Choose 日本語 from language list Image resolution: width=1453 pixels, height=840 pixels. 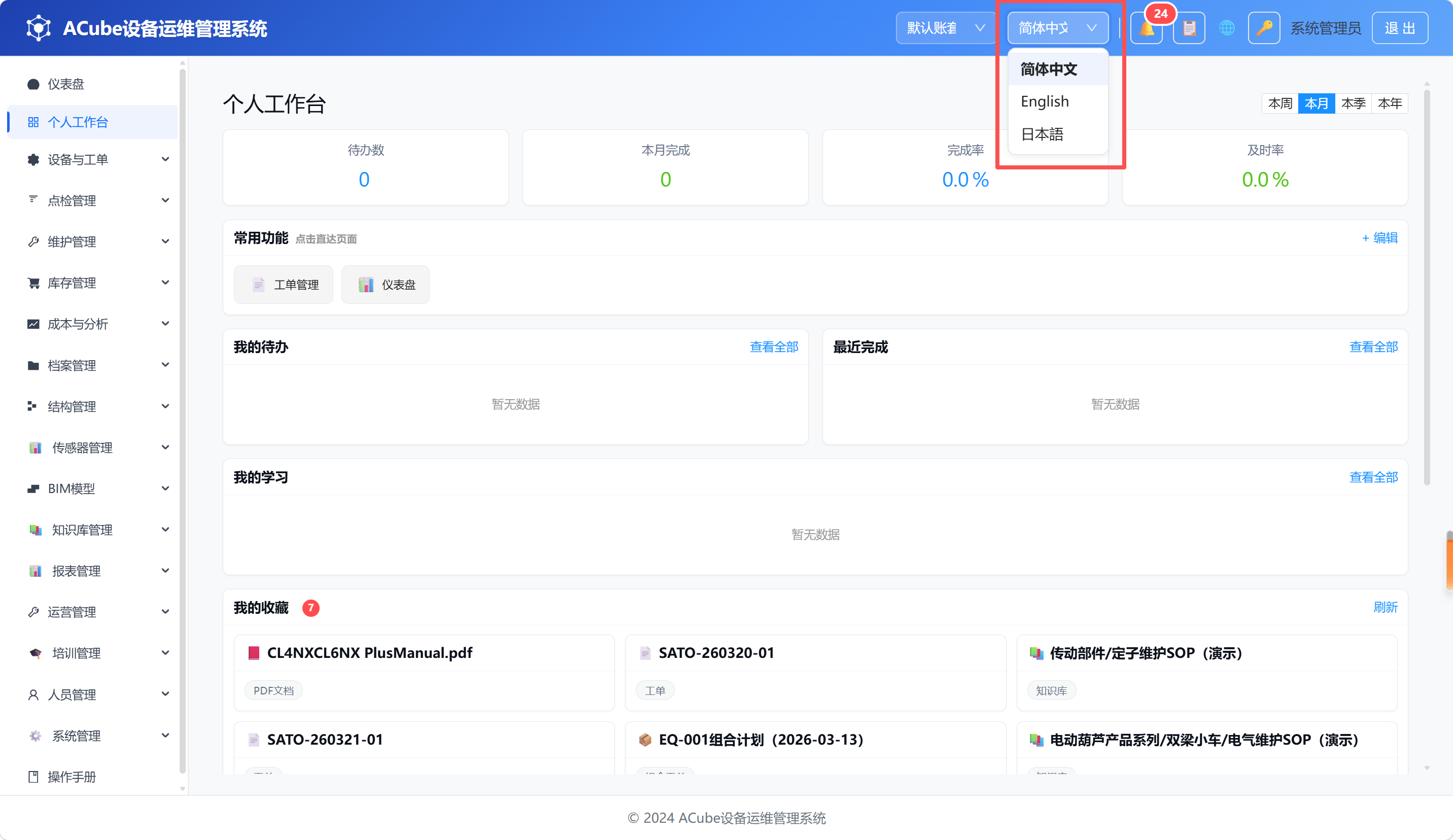[x=1057, y=134]
